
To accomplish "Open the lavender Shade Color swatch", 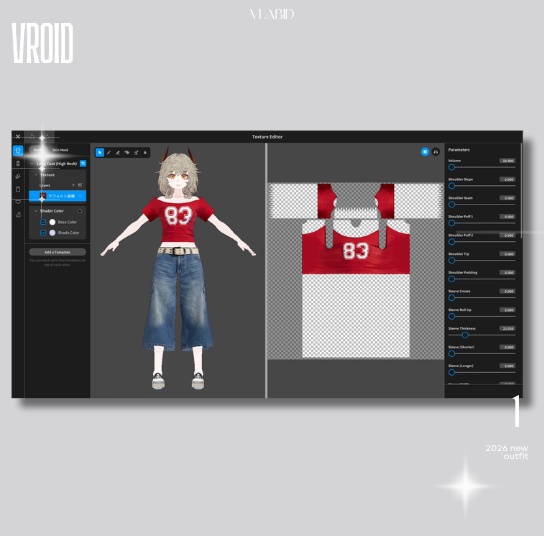I will pos(52,233).
